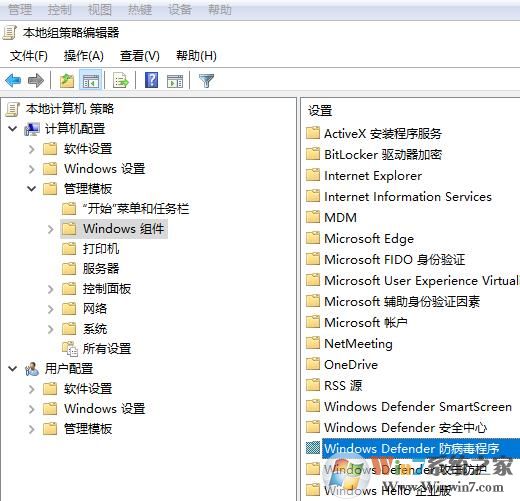Select Windows Defender SmartScreen entry
This screenshot has height=501, width=520.
[x=418, y=406]
